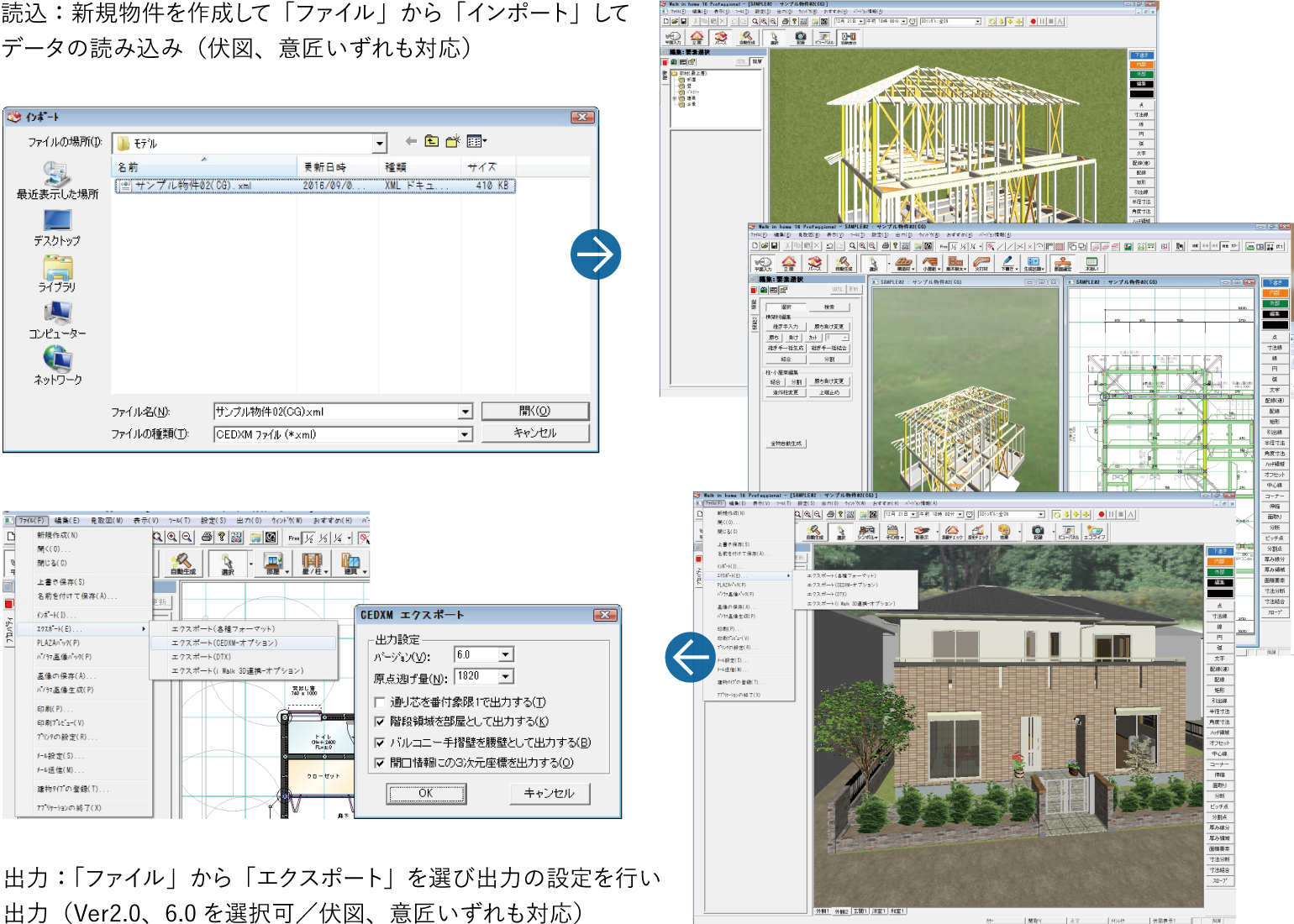The height and width of the screenshot is (924, 1294).
Task: Click the 自動生成 hammer tool icon
Action: point(182,564)
